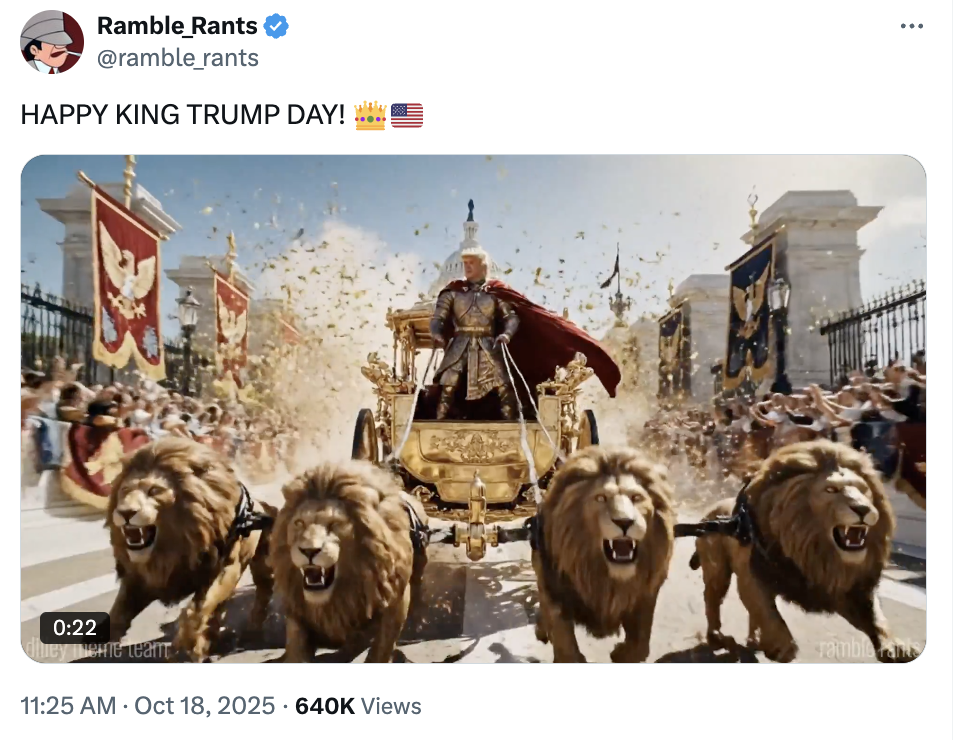Screen dimensions: 978x740
Task: Click the US flag emoji
Action: (x=407, y=115)
